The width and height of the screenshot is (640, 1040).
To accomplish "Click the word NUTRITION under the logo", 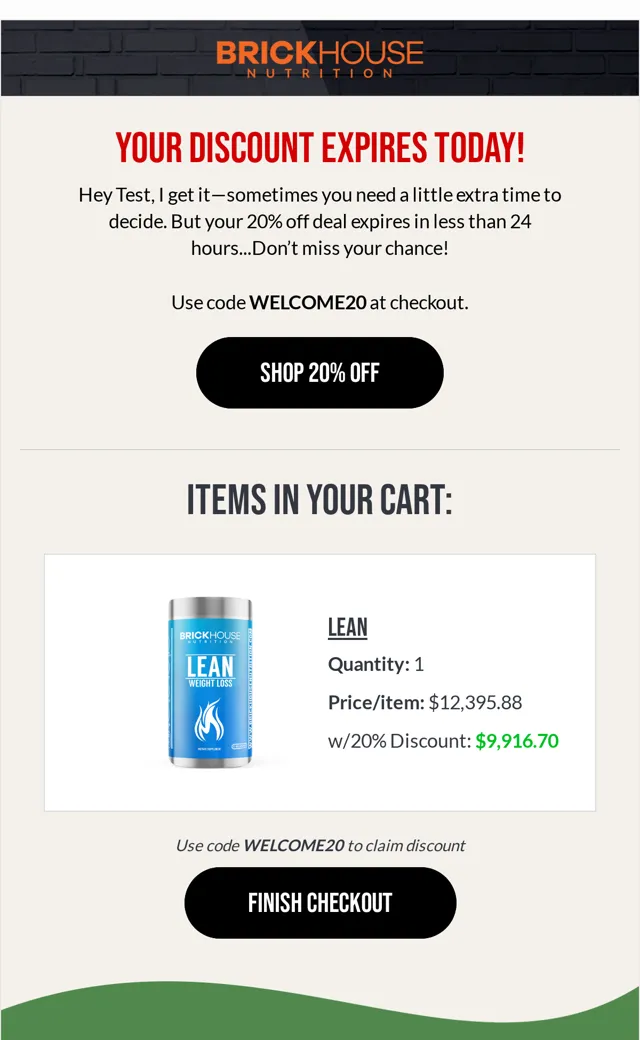I will [320, 74].
